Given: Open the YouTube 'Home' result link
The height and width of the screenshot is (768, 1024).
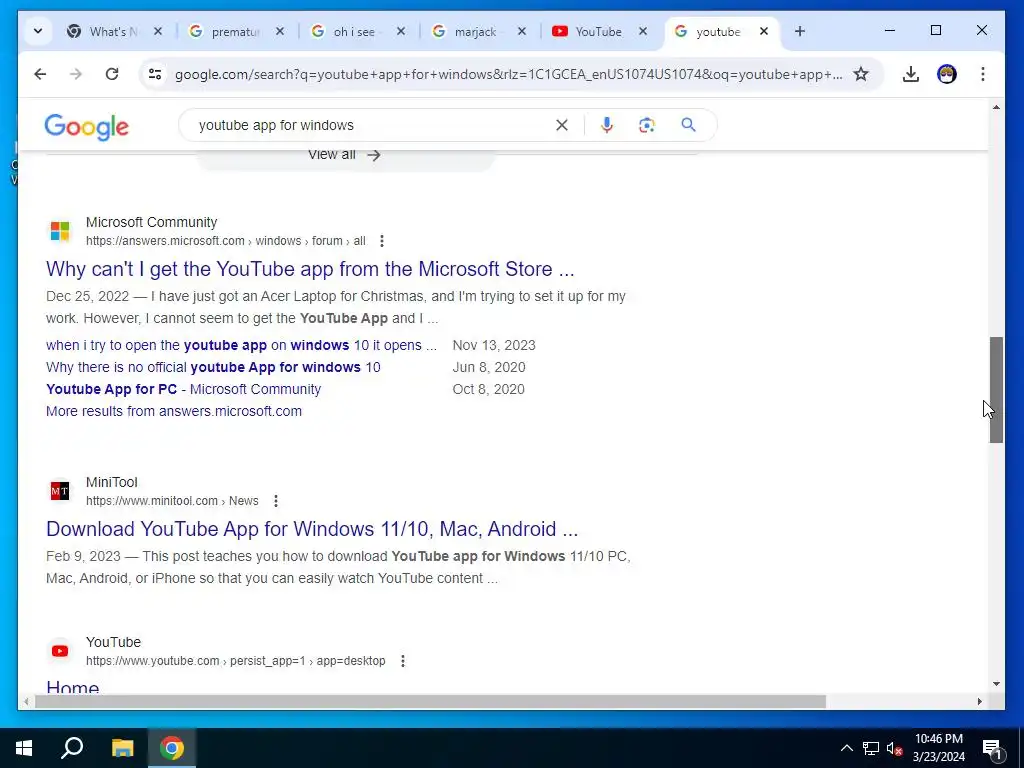Looking at the screenshot, I should (x=72, y=687).
